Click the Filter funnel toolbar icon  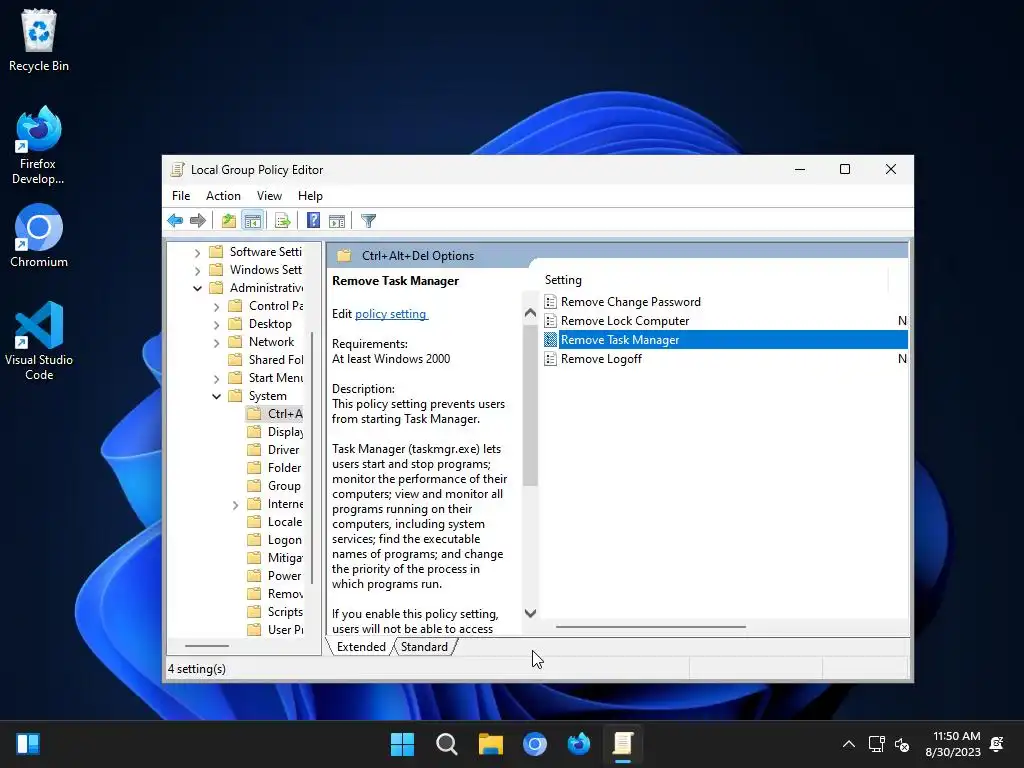pyautogui.click(x=368, y=221)
